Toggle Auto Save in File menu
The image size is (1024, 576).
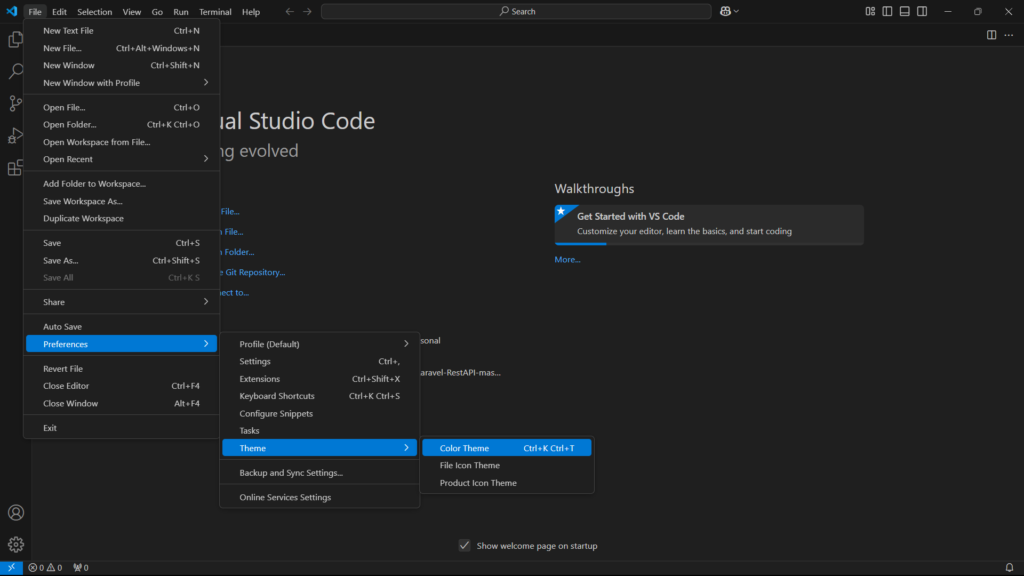pyautogui.click(x=121, y=327)
